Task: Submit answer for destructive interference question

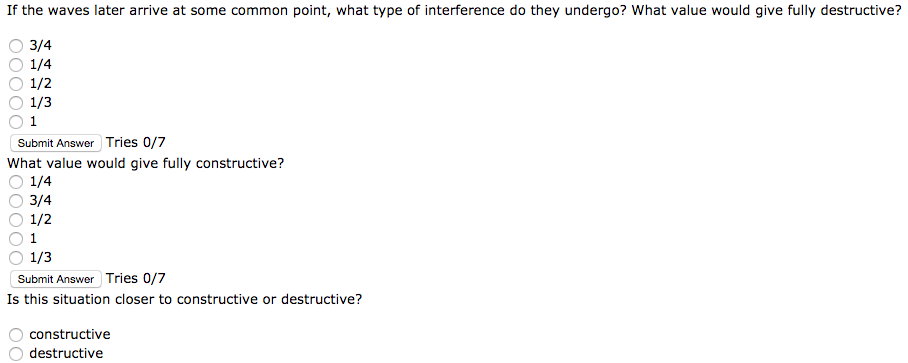Action: 56,143
